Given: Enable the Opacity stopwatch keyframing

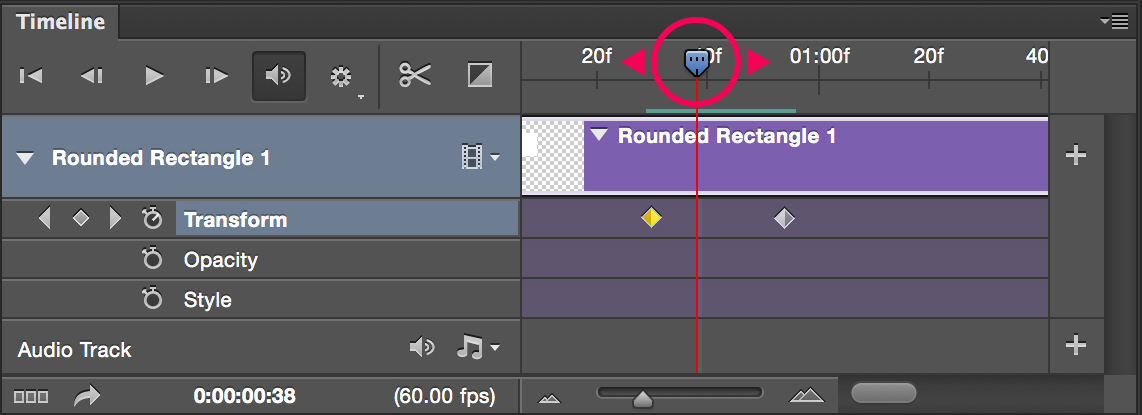Looking at the screenshot, I should tap(152, 260).
